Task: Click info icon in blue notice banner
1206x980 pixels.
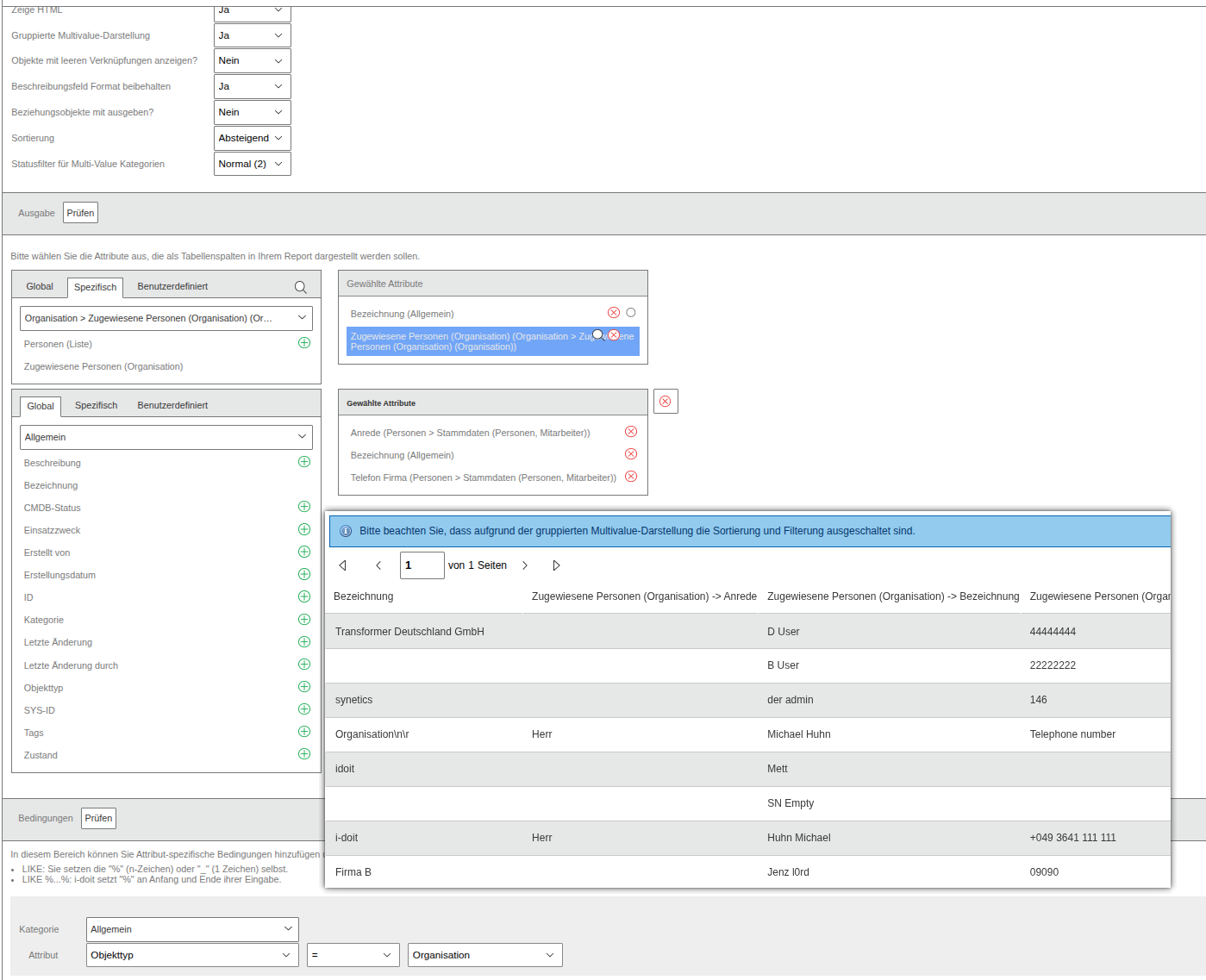Action: point(346,531)
